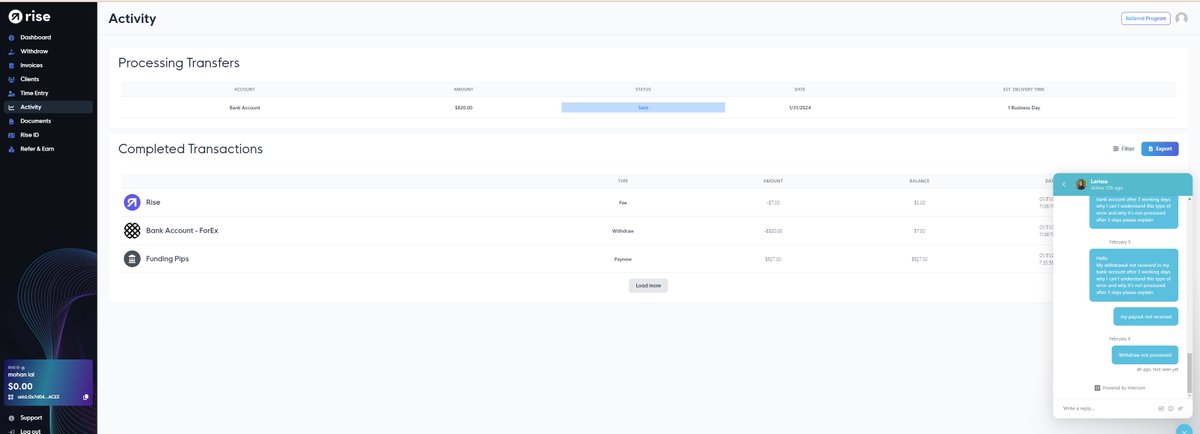This screenshot has width=1200, height=434.
Task: Copy the wallet address using the copy icon
Action: tap(85, 397)
